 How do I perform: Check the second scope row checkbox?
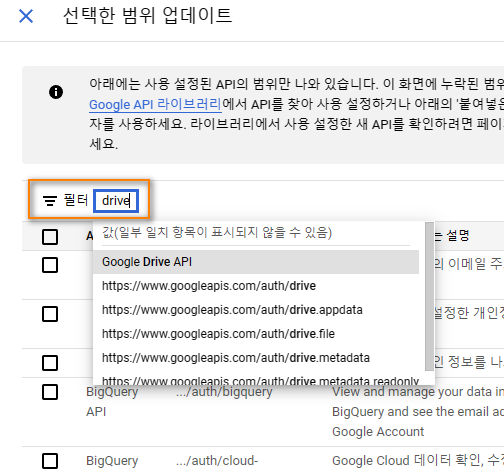click(50, 314)
